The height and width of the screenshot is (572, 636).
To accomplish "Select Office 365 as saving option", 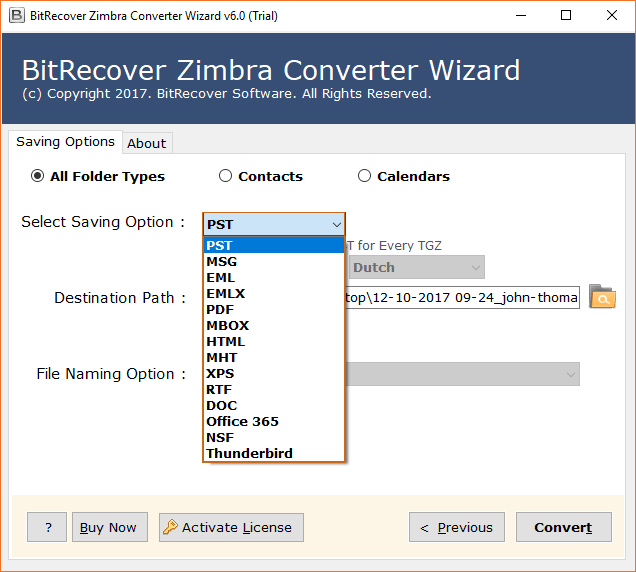I will (x=274, y=421).
